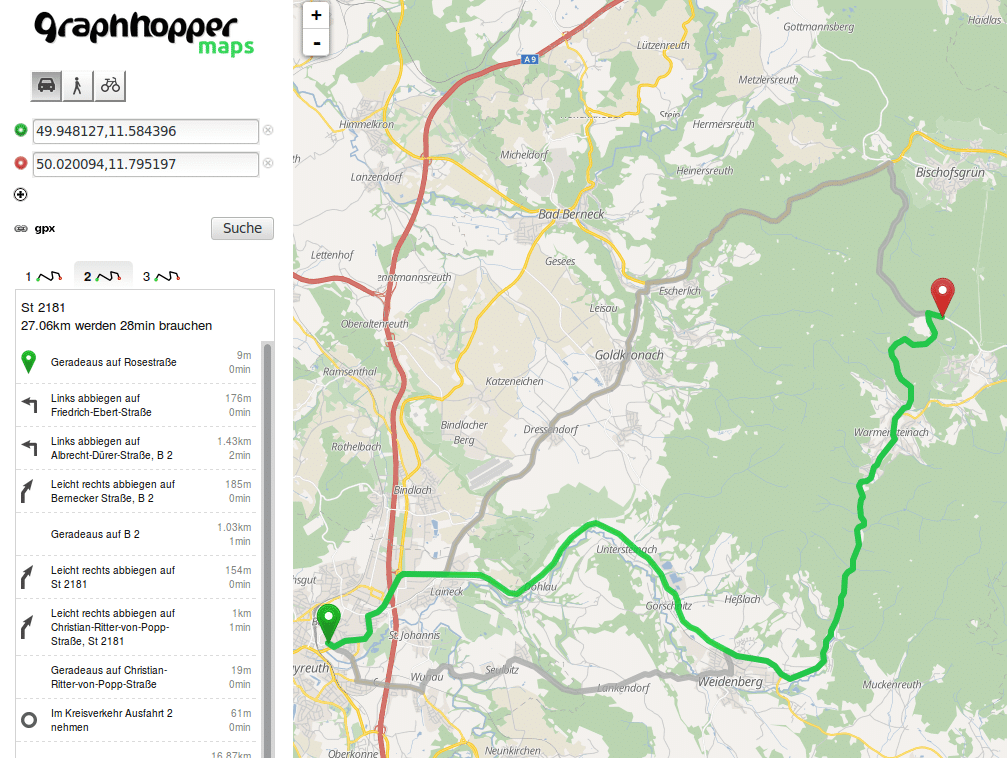Click the permalink chain icon

click(x=21, y=229)
